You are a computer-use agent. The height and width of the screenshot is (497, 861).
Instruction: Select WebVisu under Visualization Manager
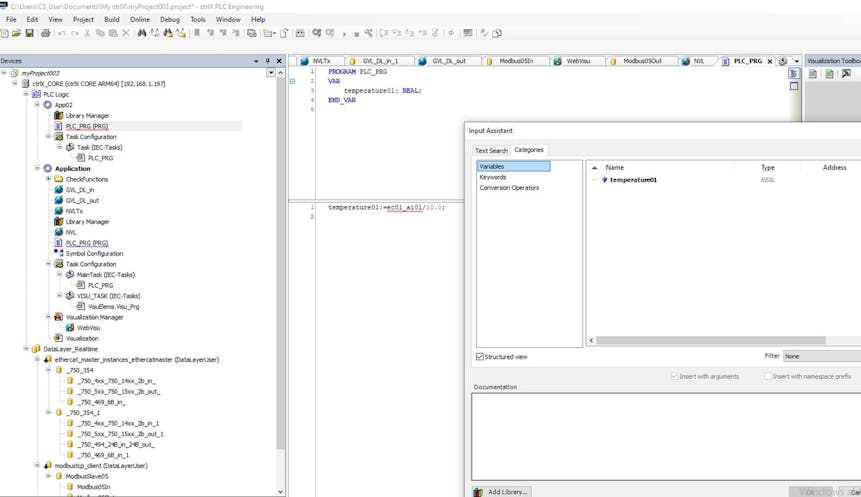tap(88, 327)
